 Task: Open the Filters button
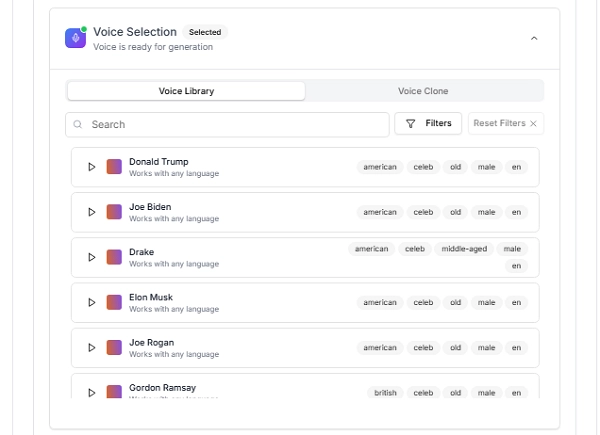[428, 123]
